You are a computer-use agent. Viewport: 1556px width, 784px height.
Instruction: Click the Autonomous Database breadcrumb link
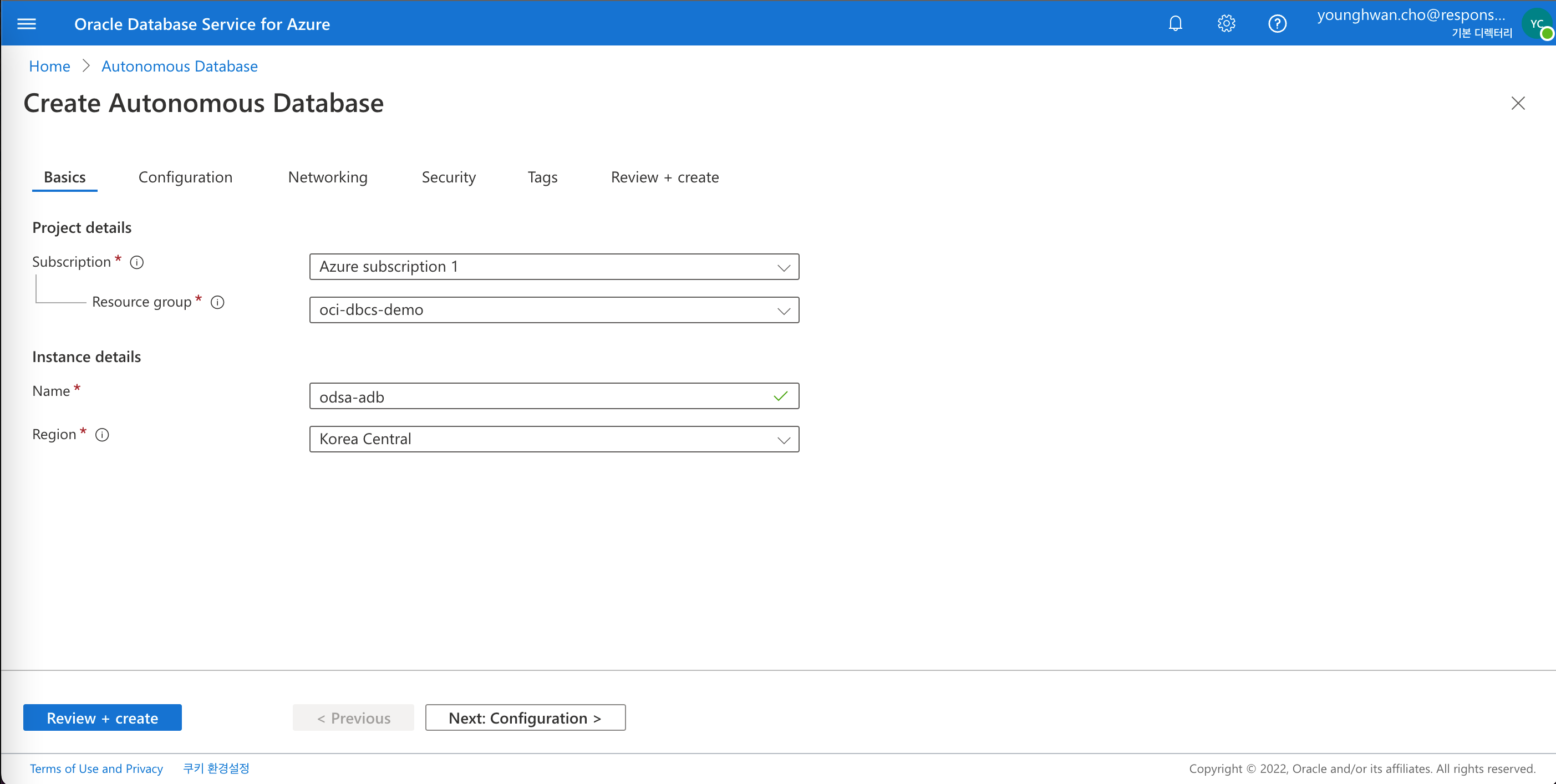point(179,66)
